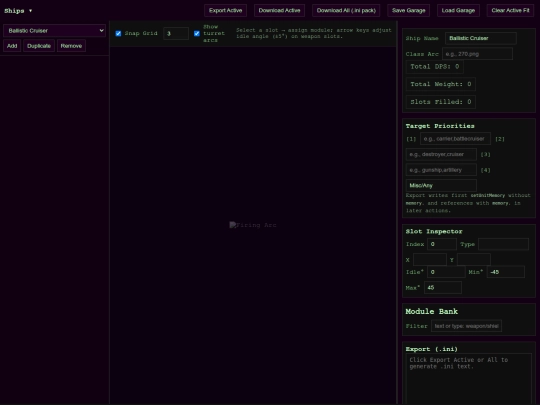Click the Module Bank heading
Screen dimensions: 540x405
click(432, 311)
